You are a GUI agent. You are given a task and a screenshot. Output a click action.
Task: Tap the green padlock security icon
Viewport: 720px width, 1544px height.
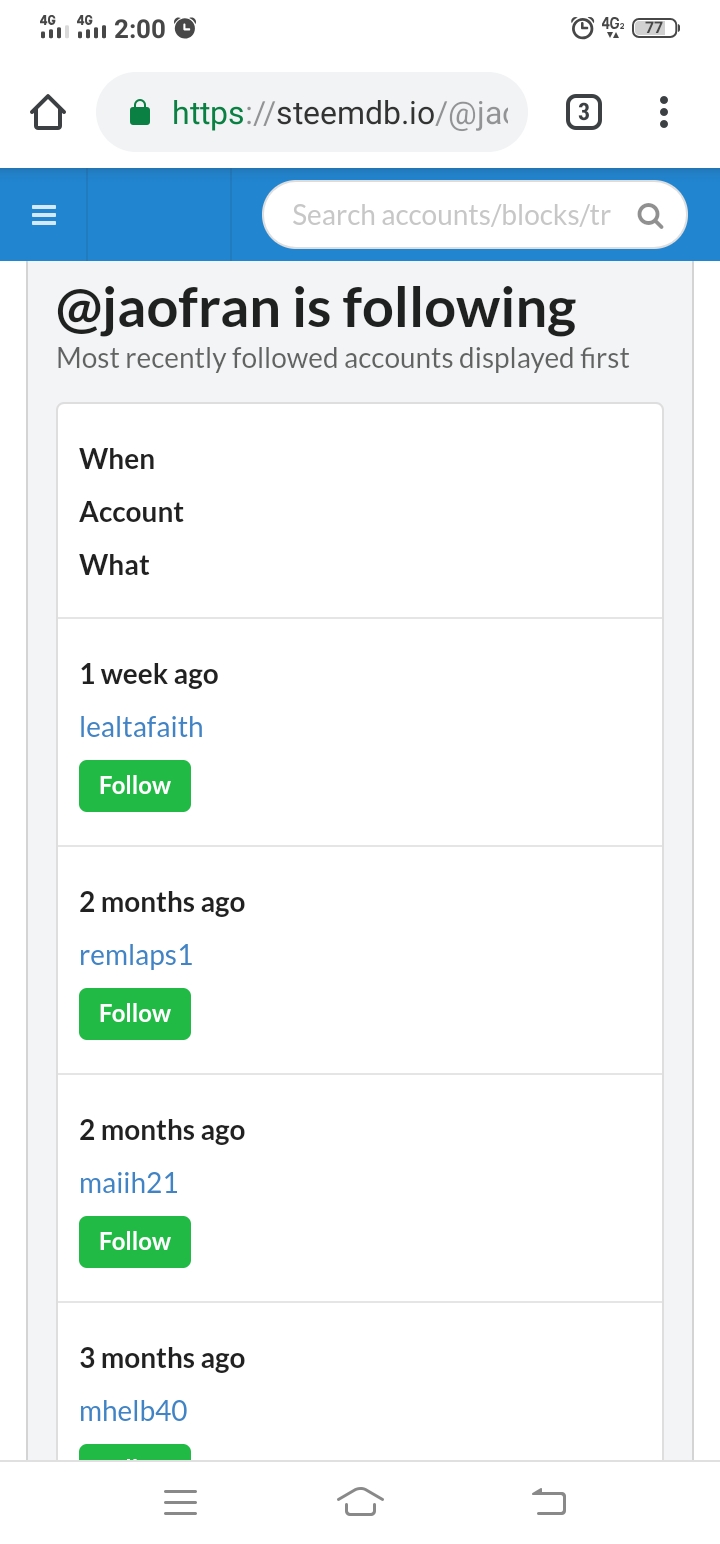click(140, 113)
